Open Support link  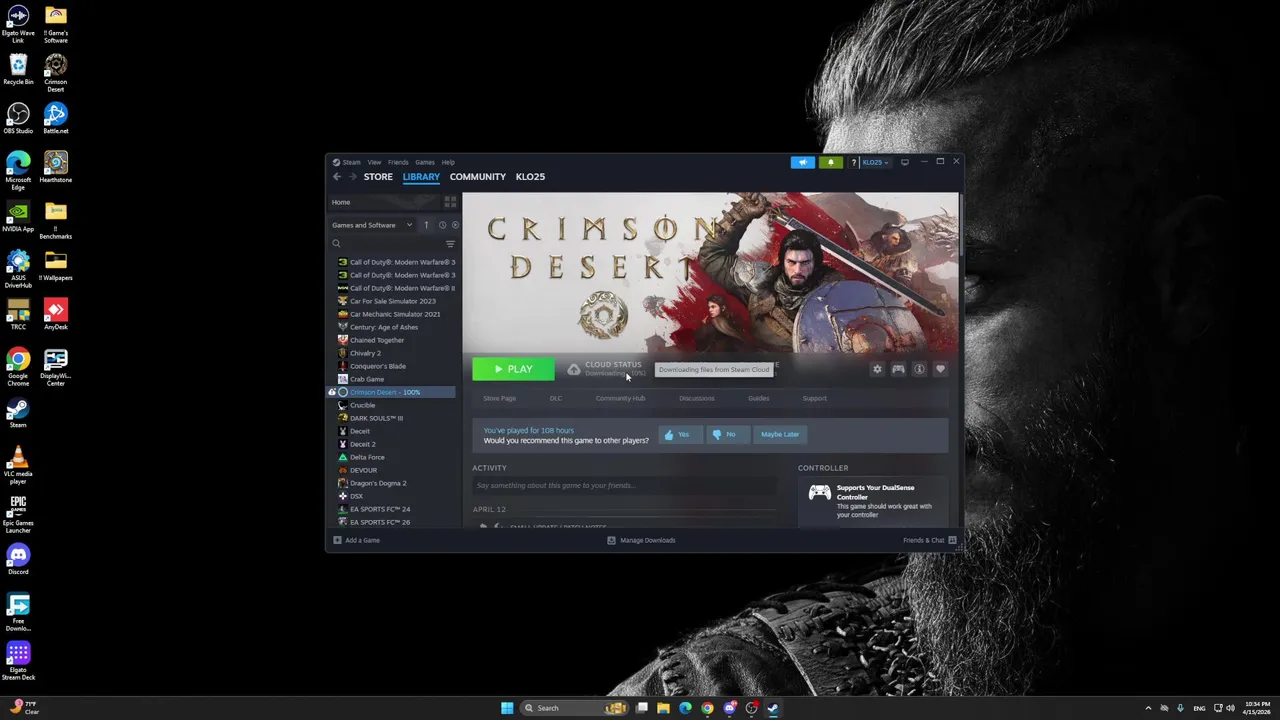(814, 398)
